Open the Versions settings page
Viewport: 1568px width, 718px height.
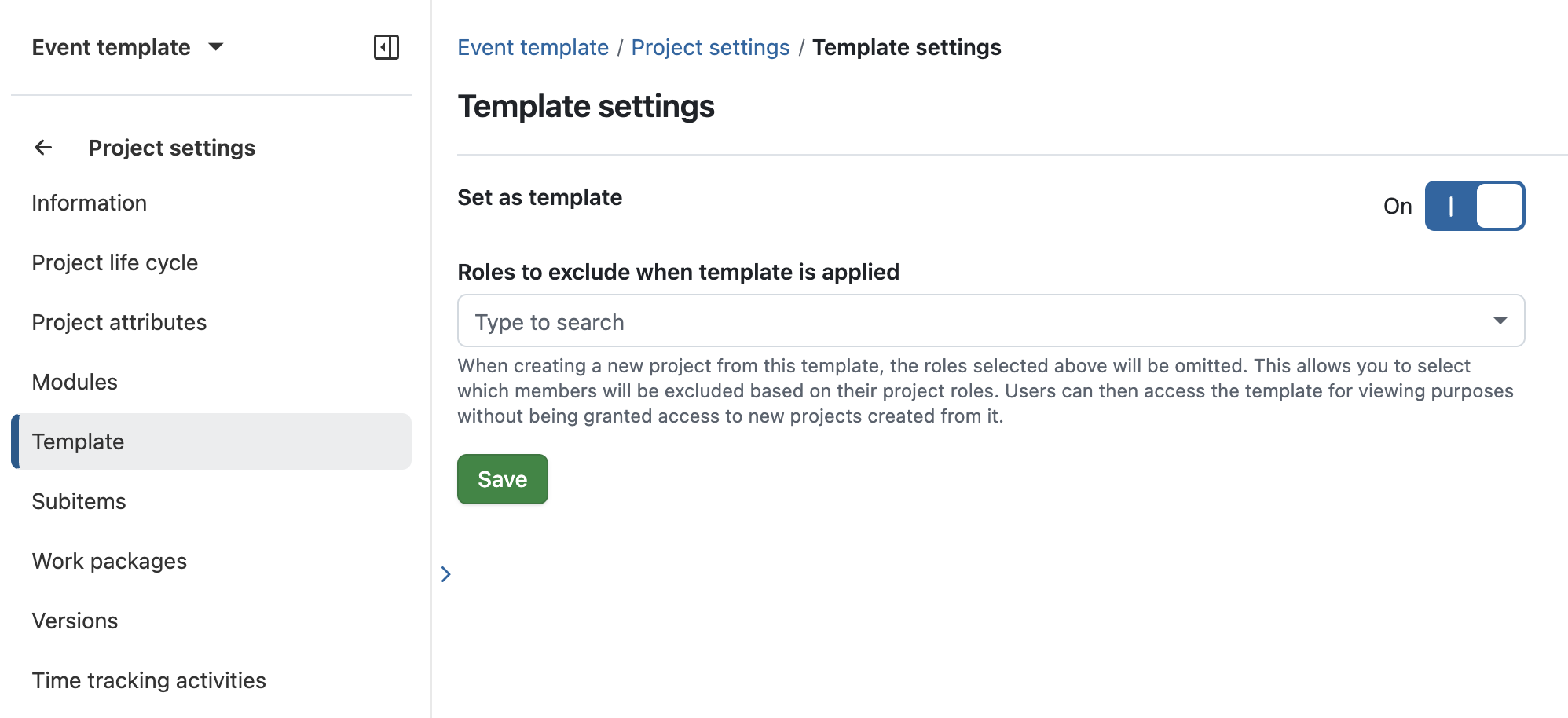[x=75, y=621]
